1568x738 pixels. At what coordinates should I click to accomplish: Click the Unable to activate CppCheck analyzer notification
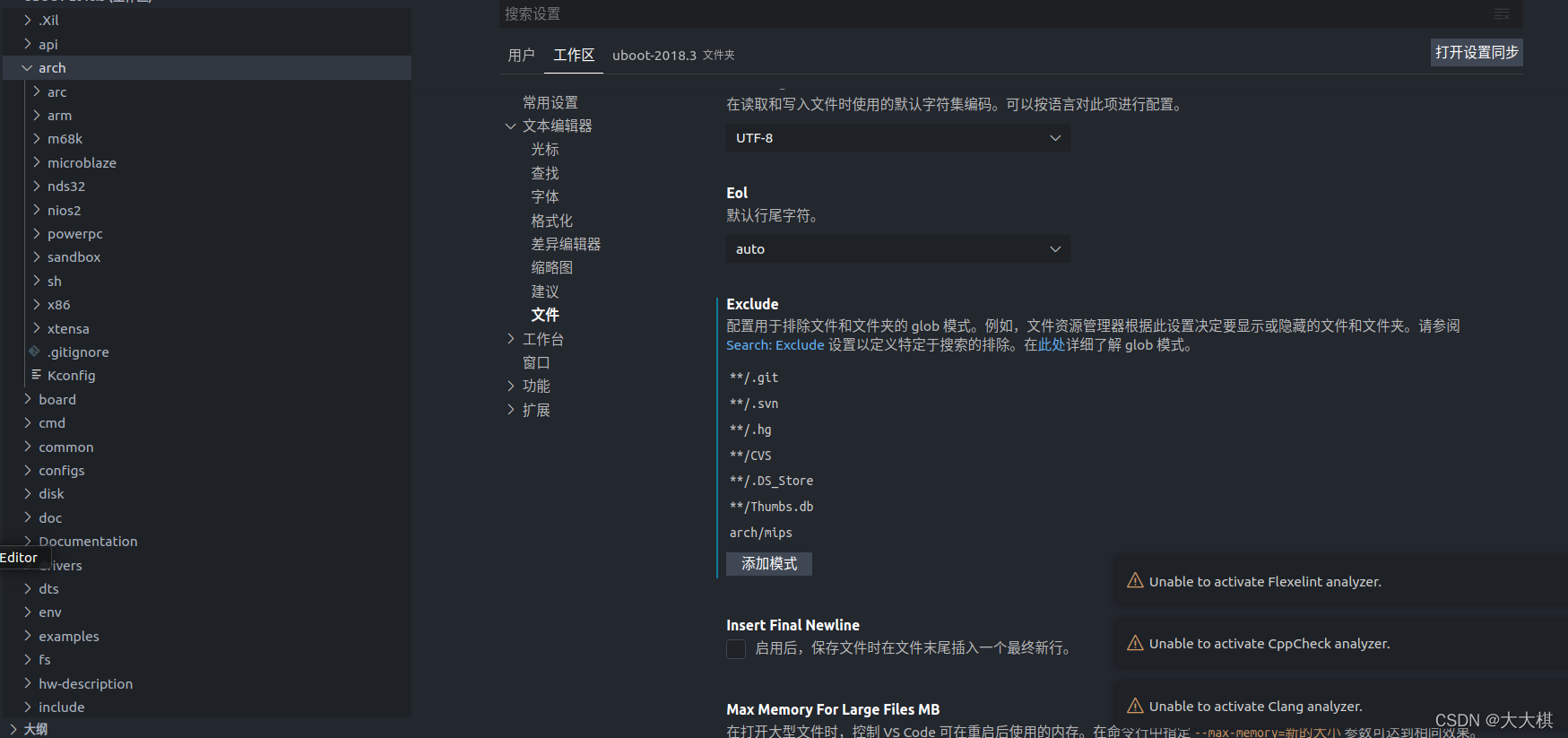point(1340,644)
